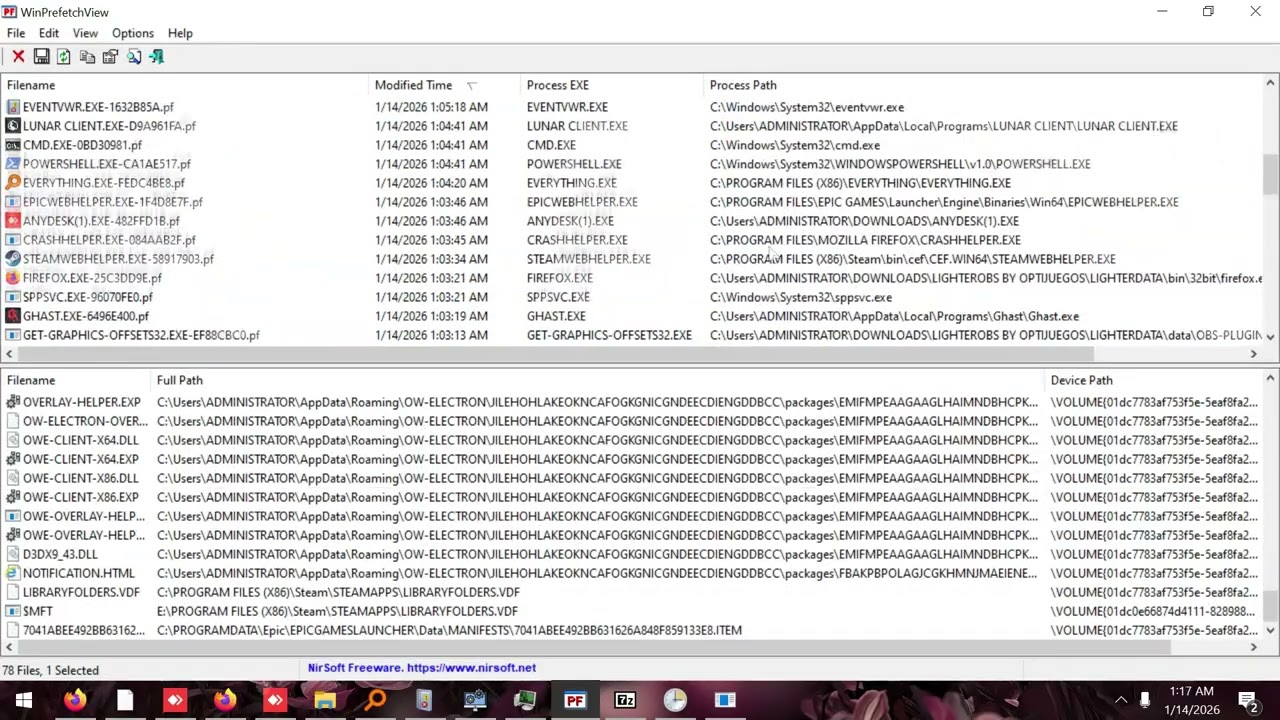Open the View menu
Screen dimensions: 1280x720
click(x=85, y=33)
